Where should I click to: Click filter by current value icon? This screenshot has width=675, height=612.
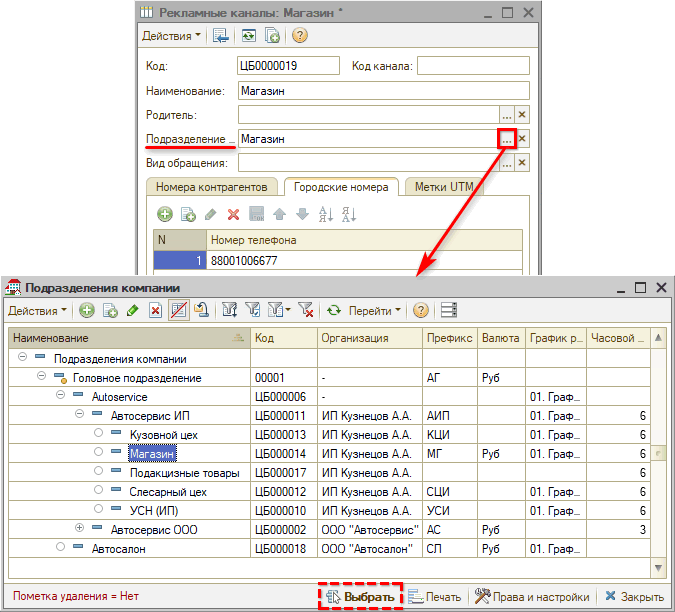tap(253, 310)
